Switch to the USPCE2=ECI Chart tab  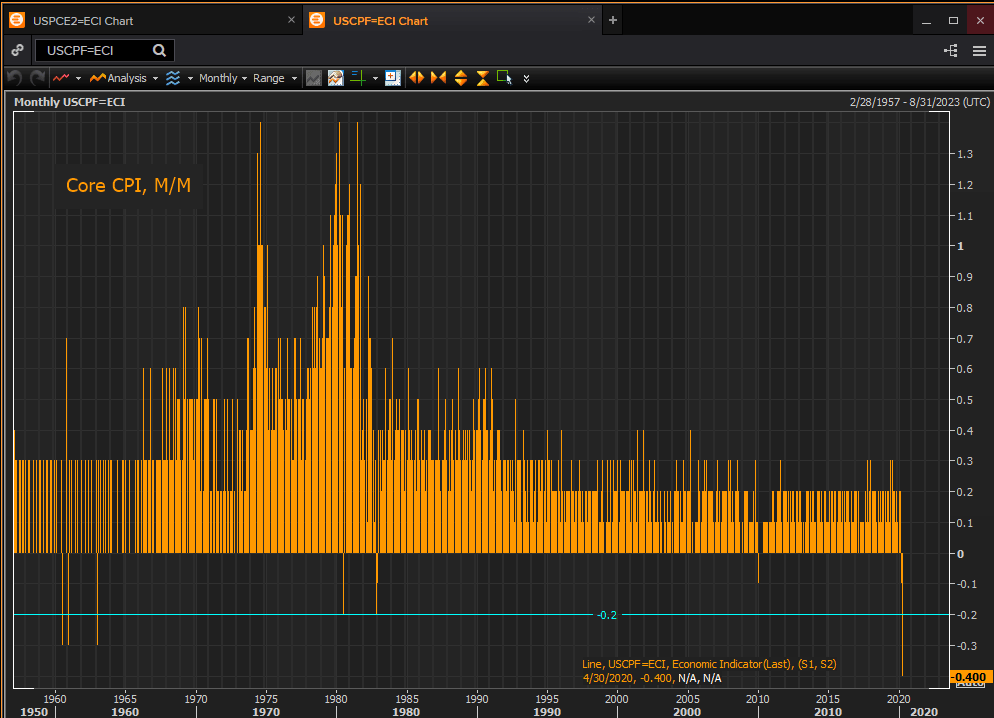click(x=83, y=20)
